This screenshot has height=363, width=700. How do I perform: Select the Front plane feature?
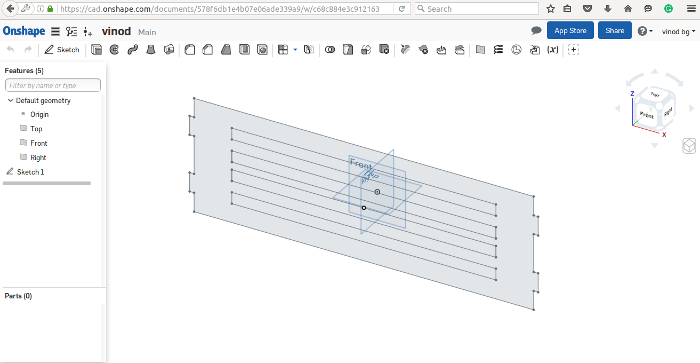pyautogui.click(x=39, y=143)
